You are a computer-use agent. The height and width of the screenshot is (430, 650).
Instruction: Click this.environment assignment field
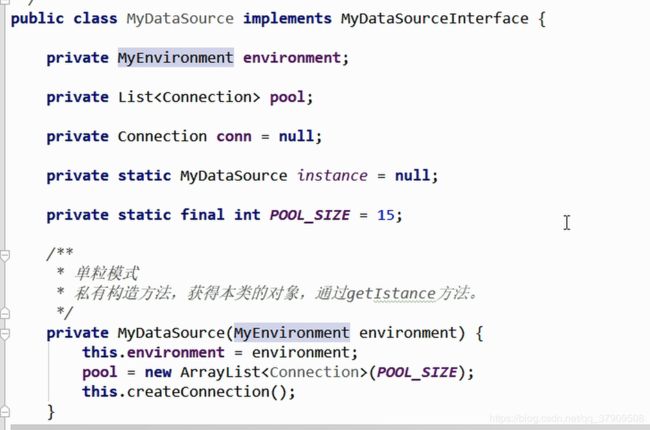click(153, 352)
